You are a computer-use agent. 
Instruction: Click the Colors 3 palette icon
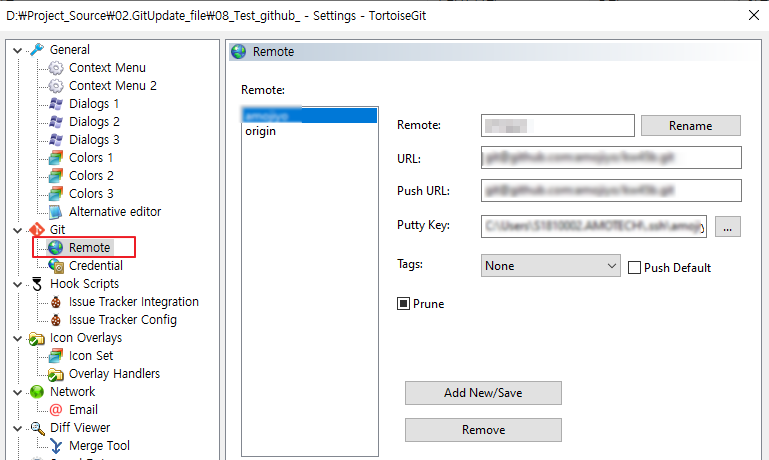[56, 194]
